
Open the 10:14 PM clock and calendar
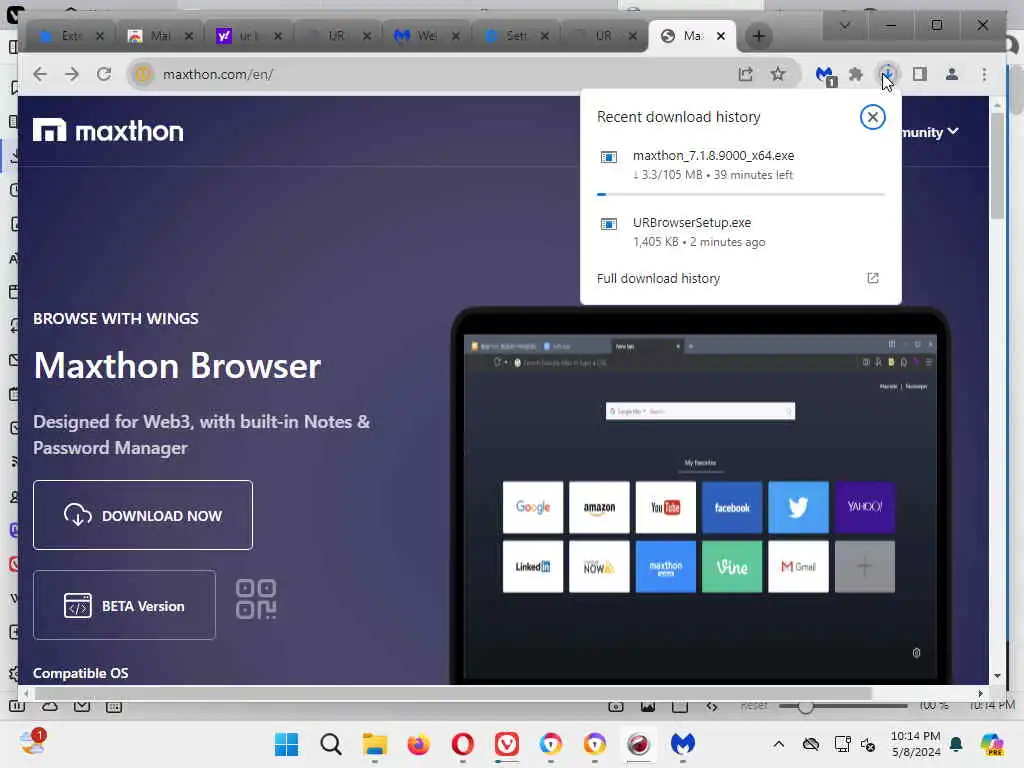(916, 744)
